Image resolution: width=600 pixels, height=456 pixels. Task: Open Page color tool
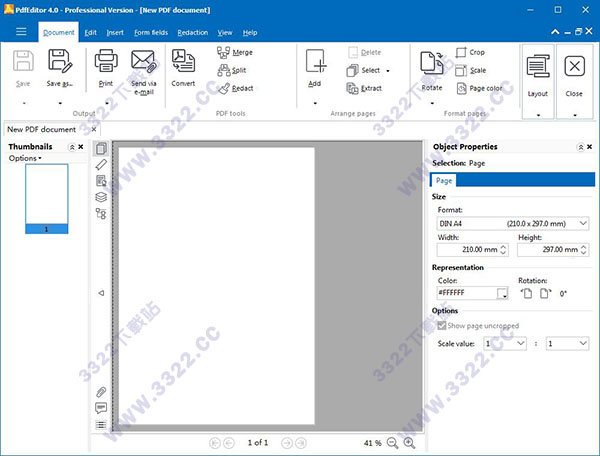click(479, 88)
